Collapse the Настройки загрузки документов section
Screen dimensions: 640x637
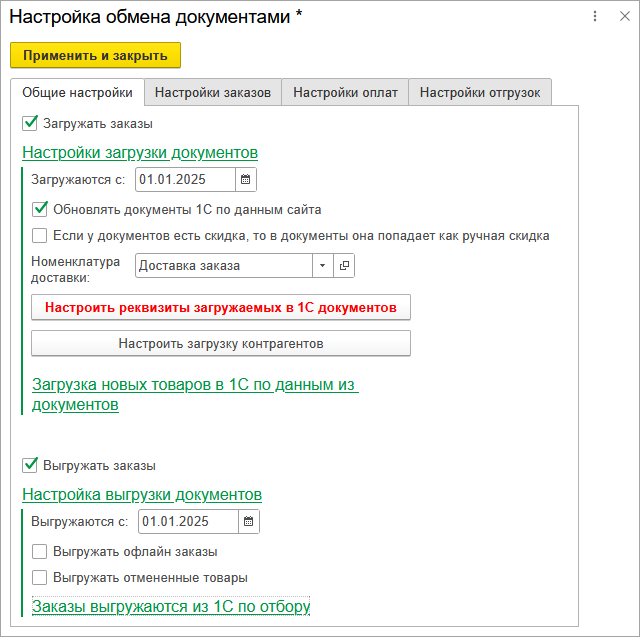point(140,153)
